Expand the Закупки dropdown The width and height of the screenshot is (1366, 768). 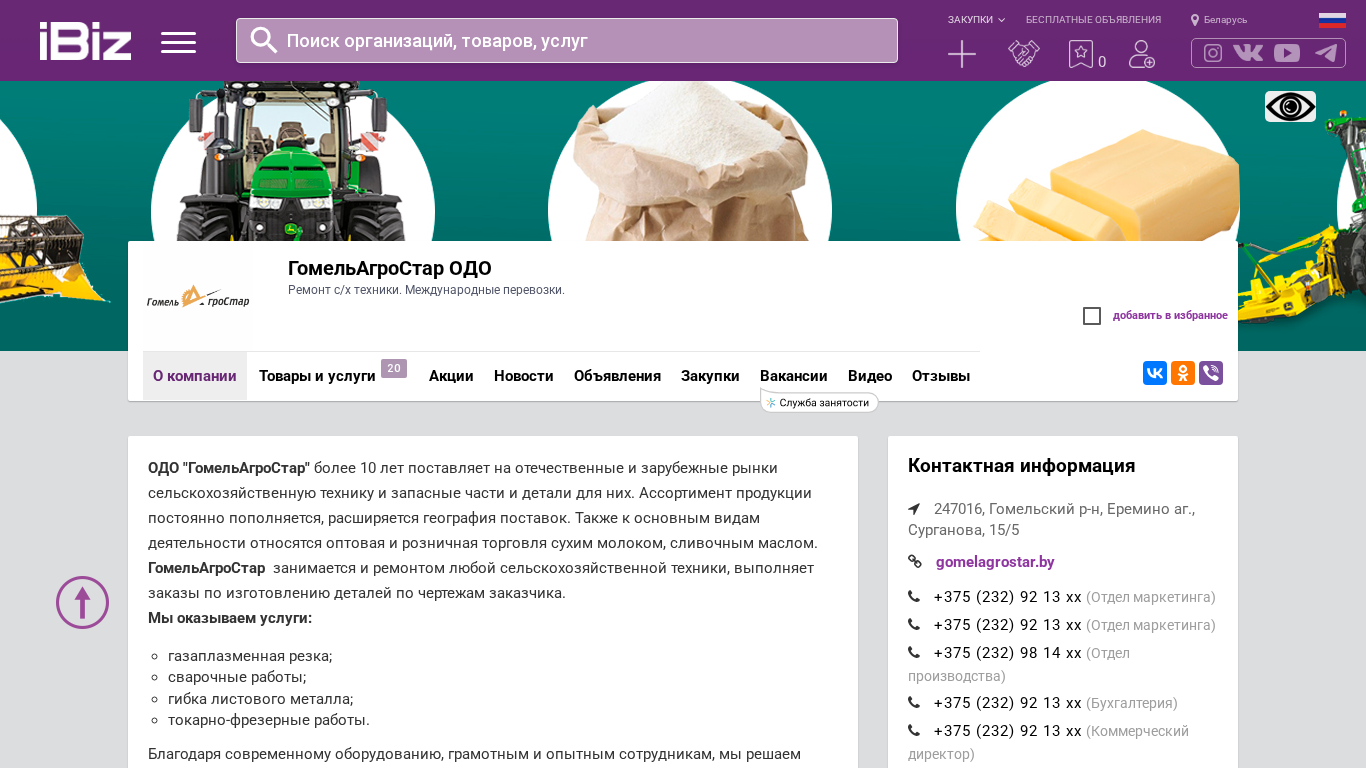[x=976, y=20]
